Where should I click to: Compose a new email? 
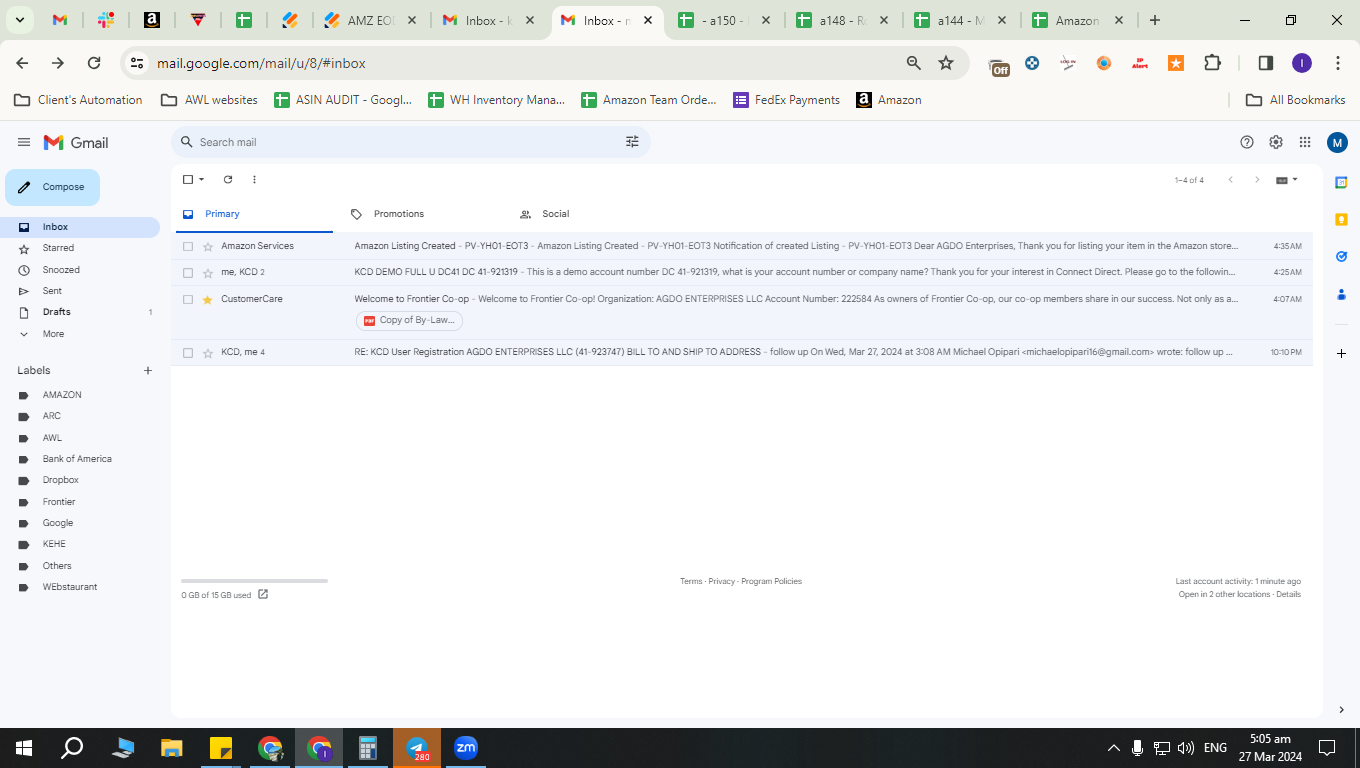52,187
